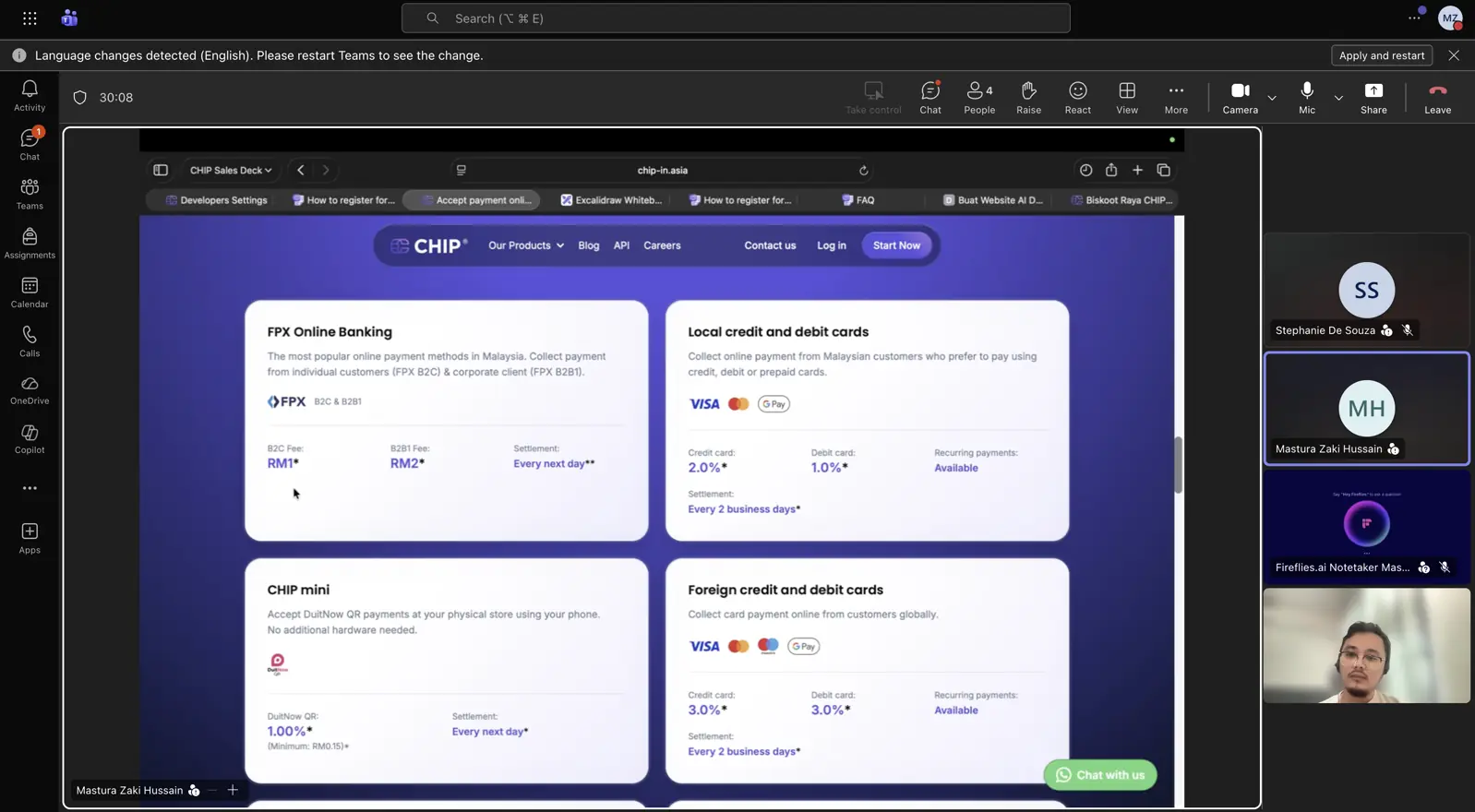Click Log in on CHIP navbar
Image resolution: width=1475 pixels, height=812 pixels.
(832, 245)
